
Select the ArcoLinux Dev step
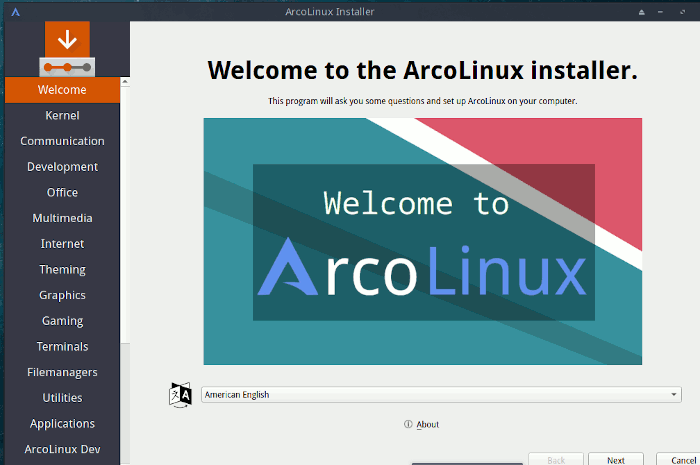point(62,449)
